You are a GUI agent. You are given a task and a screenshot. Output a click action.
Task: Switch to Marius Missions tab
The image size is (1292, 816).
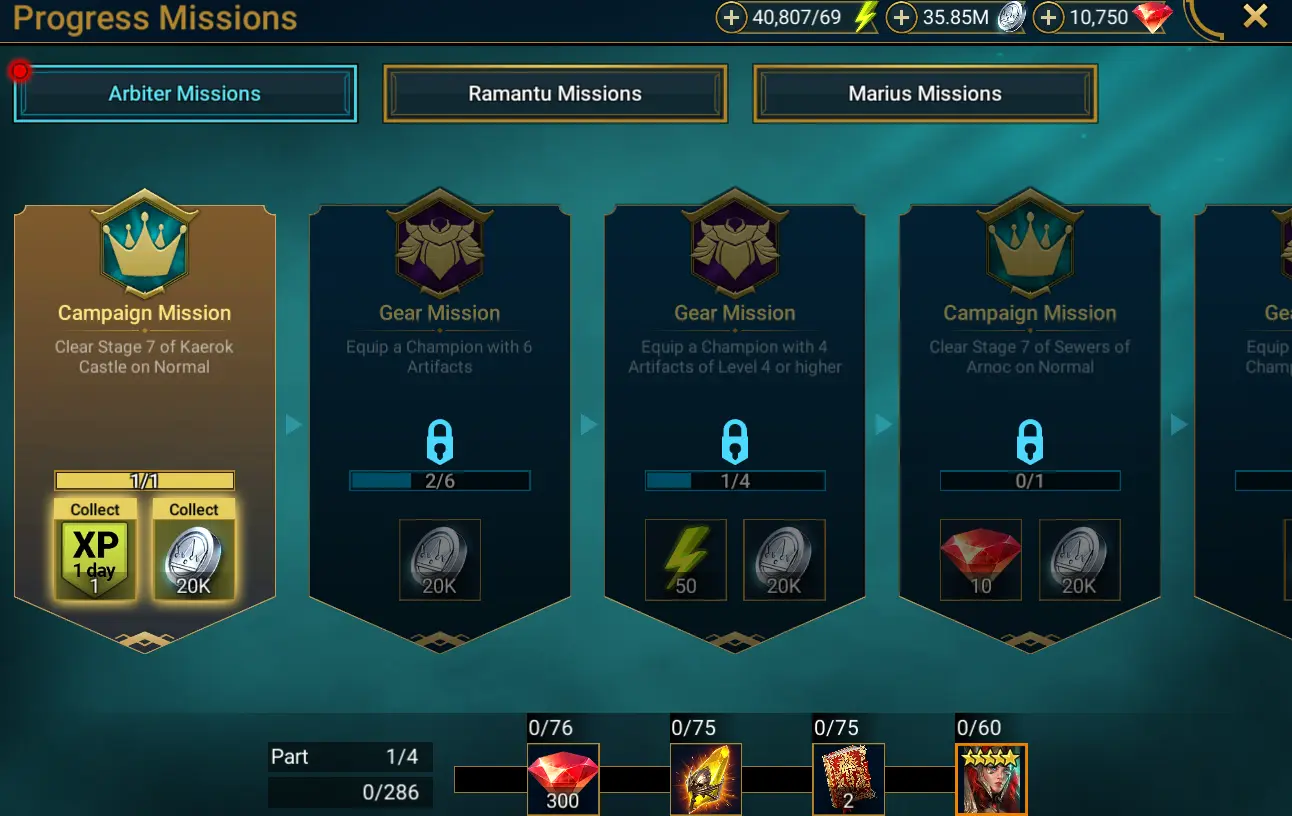click(925, 94)
